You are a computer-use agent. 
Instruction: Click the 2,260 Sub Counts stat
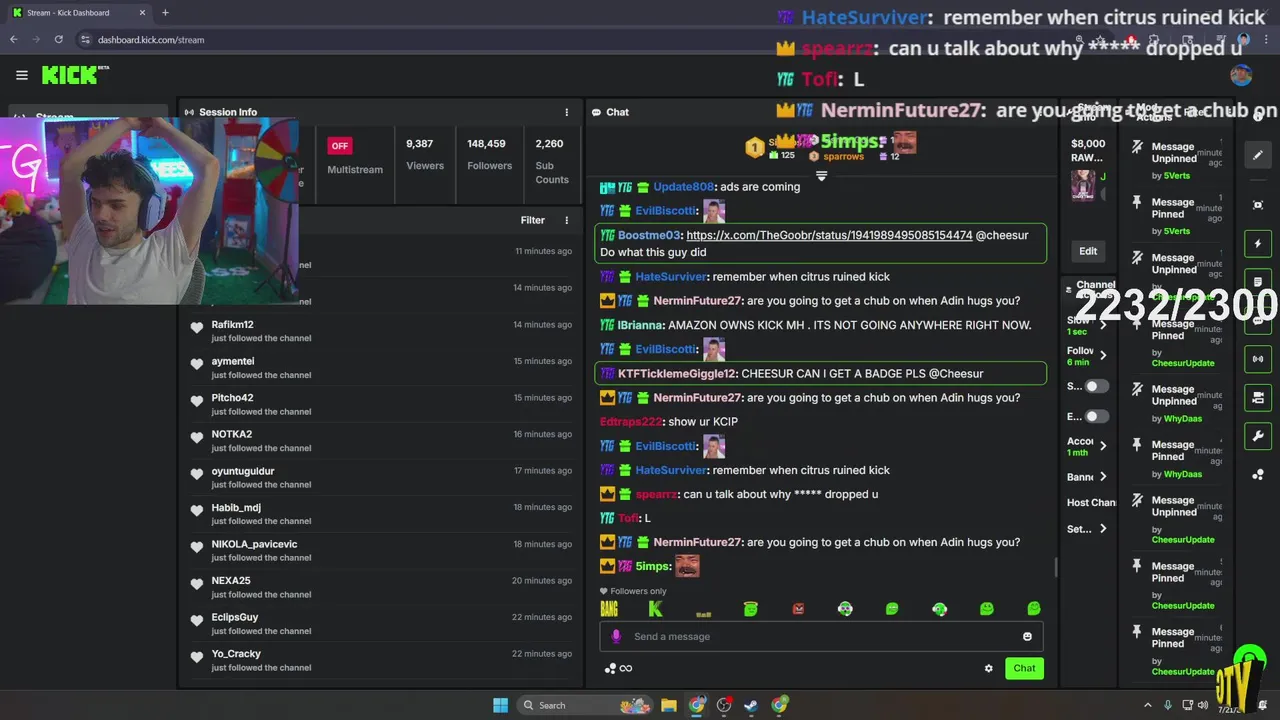coord(551,161)
